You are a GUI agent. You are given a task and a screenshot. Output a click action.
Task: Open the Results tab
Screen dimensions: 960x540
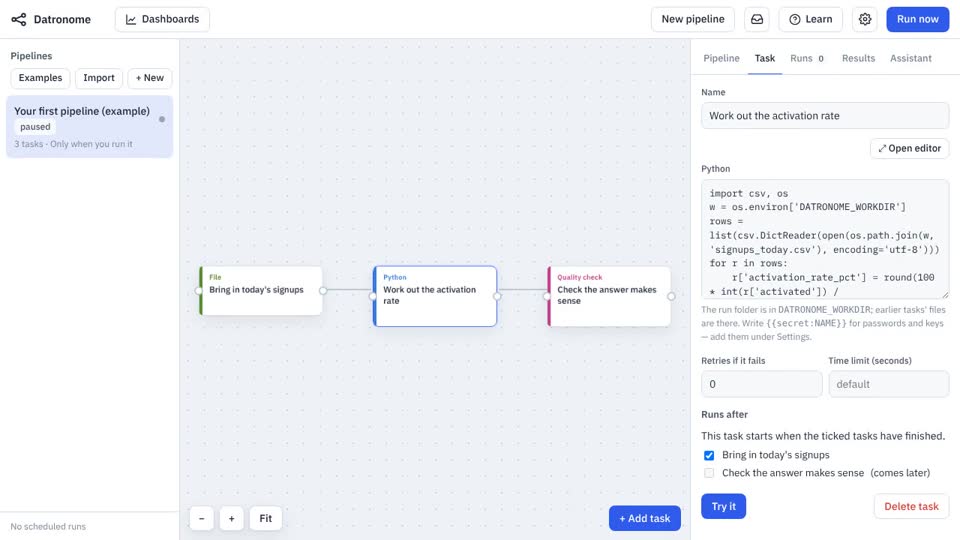[858, 58]
